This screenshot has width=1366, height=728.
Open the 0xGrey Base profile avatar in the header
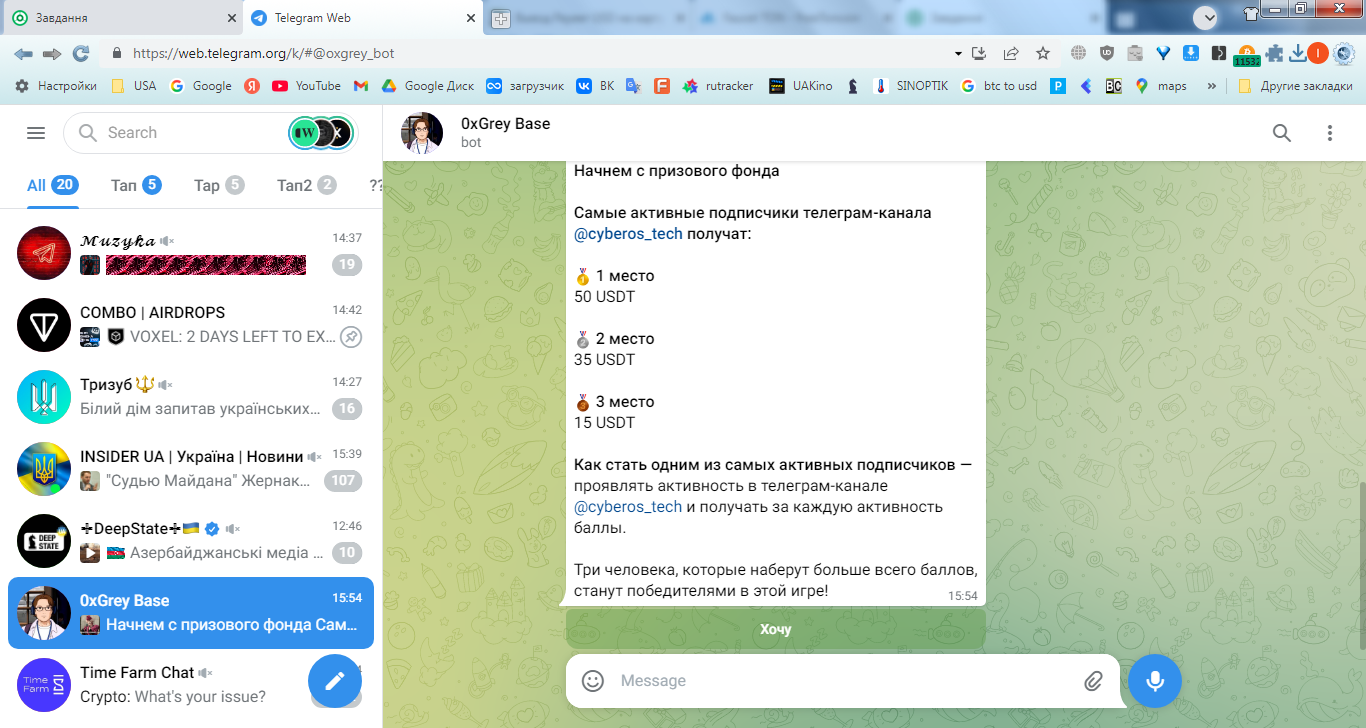click(422, 133)
